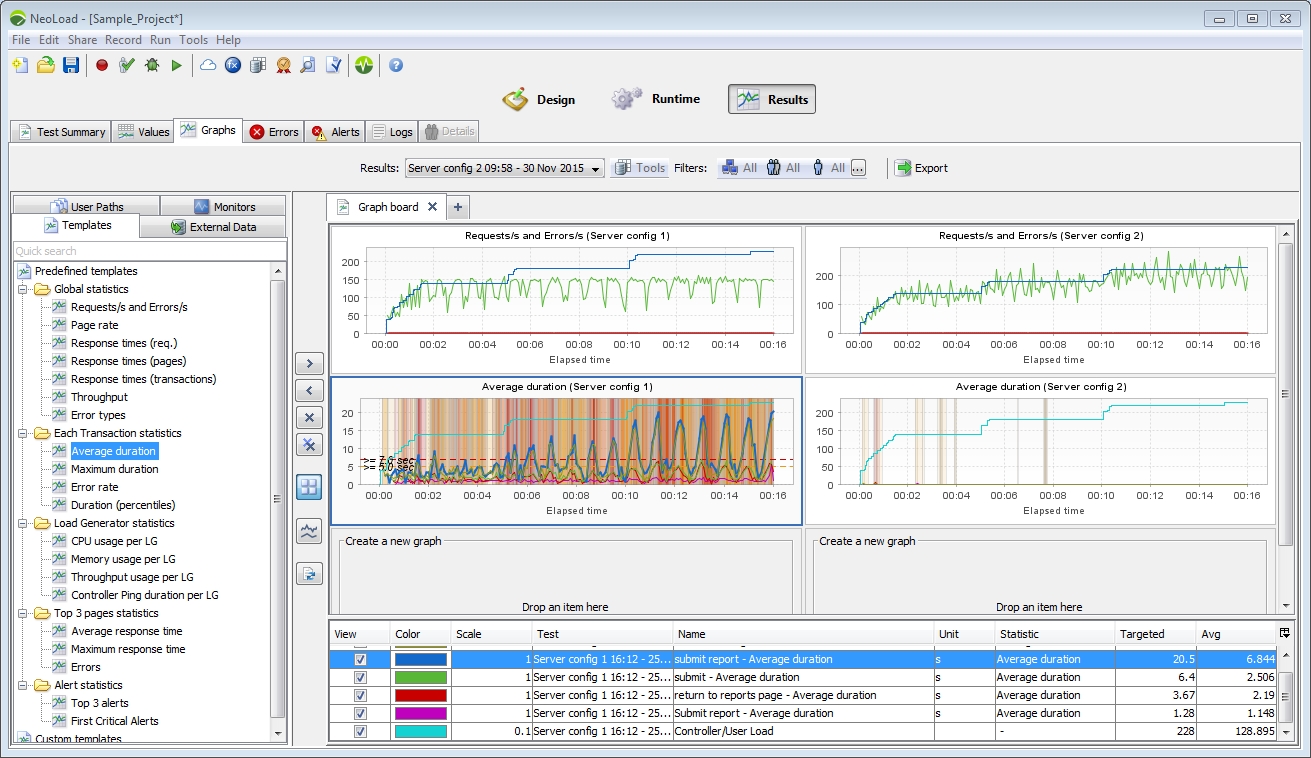
Task: Open the Logs tab
Action: coord(392,132)
